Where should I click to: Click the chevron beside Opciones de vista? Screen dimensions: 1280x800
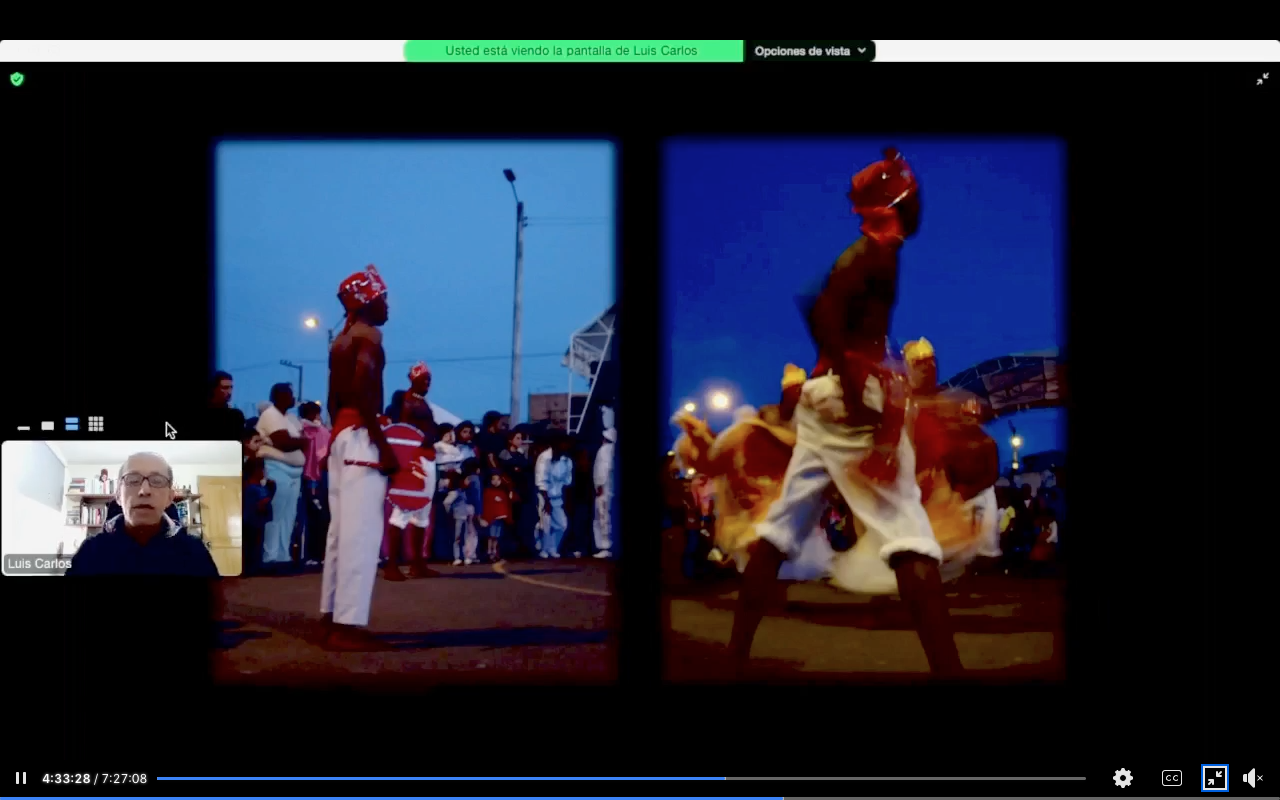click(x=861, y=51)
